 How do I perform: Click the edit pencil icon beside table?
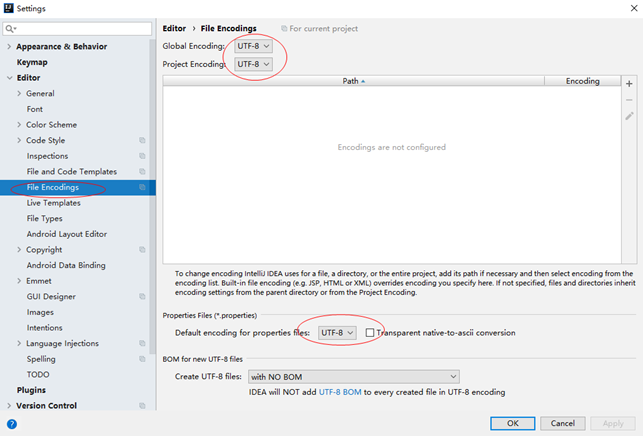tap(629, 116)
